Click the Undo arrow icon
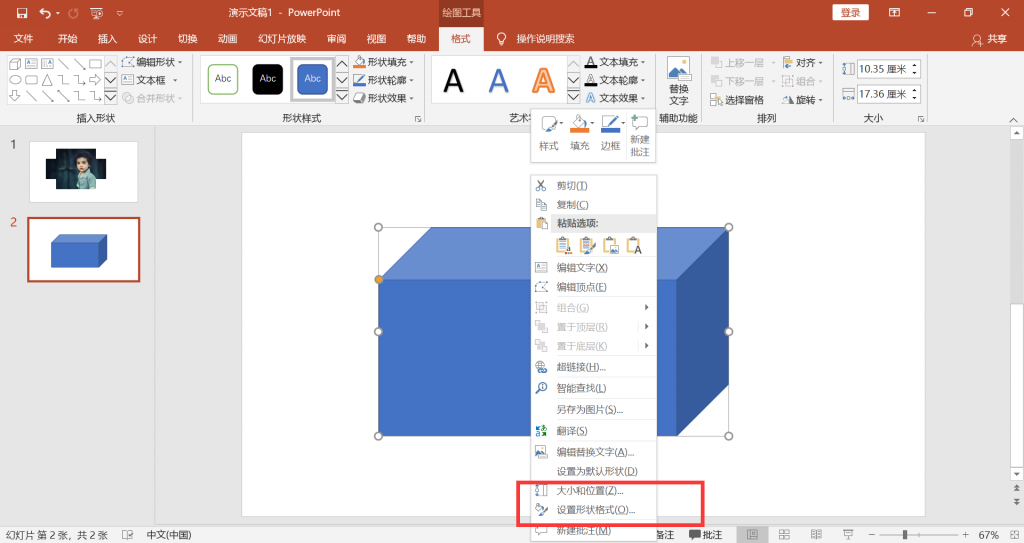 pos(44,13)
